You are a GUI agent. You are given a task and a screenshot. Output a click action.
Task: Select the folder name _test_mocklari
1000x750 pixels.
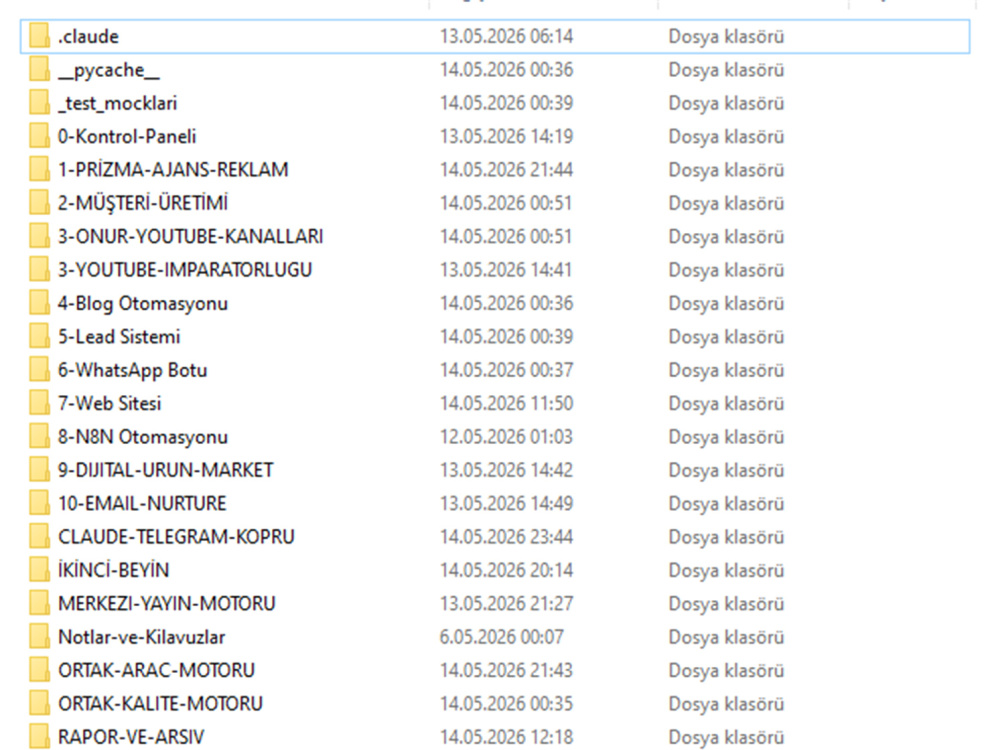tap(117, 103)
